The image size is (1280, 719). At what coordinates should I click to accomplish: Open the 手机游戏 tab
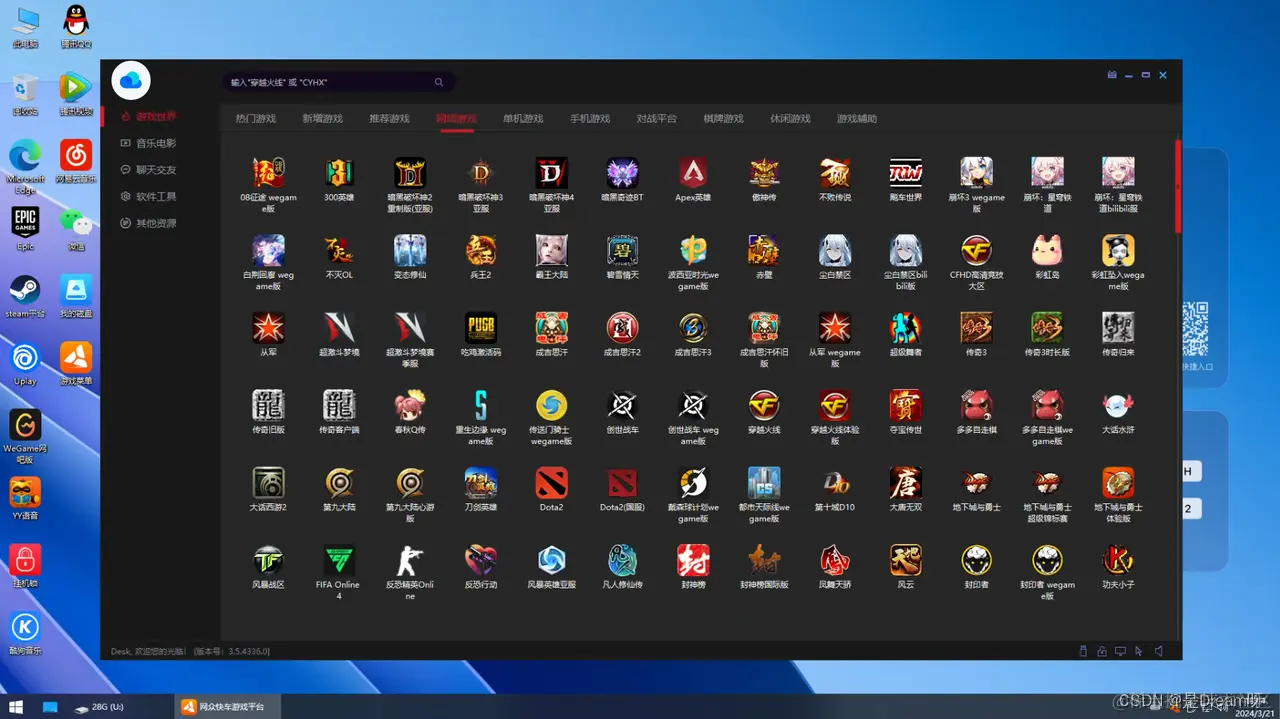pos(590,119)
